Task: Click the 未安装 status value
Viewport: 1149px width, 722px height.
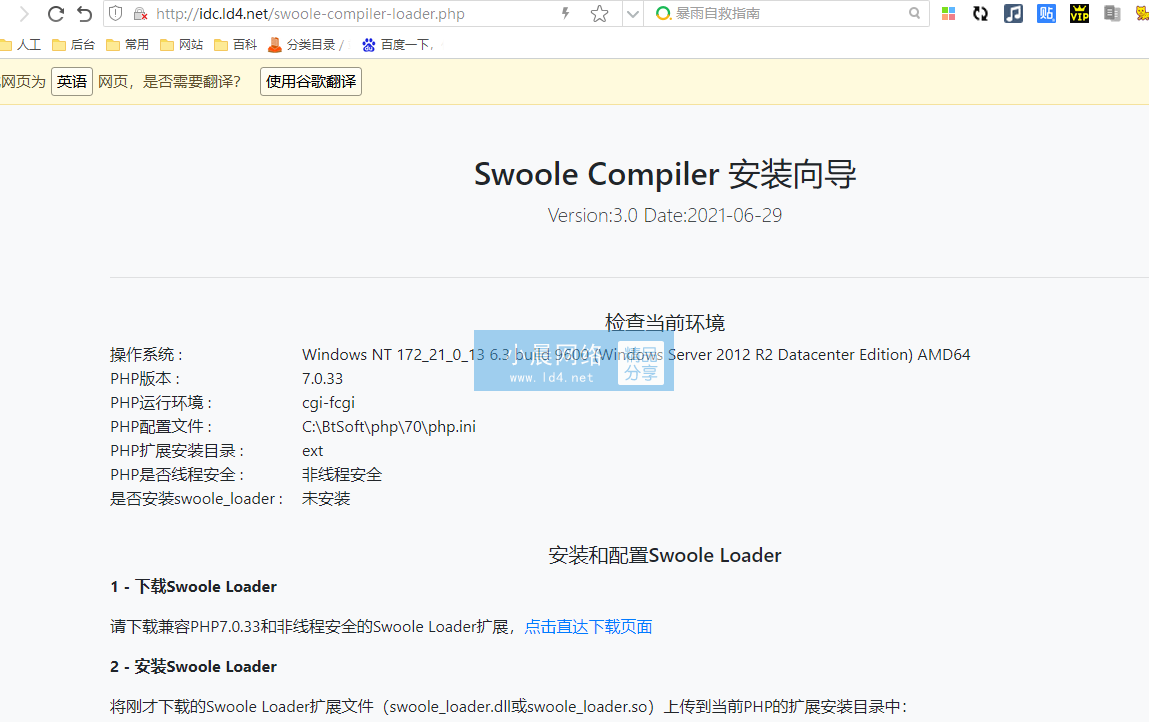Action: [326, 499]
